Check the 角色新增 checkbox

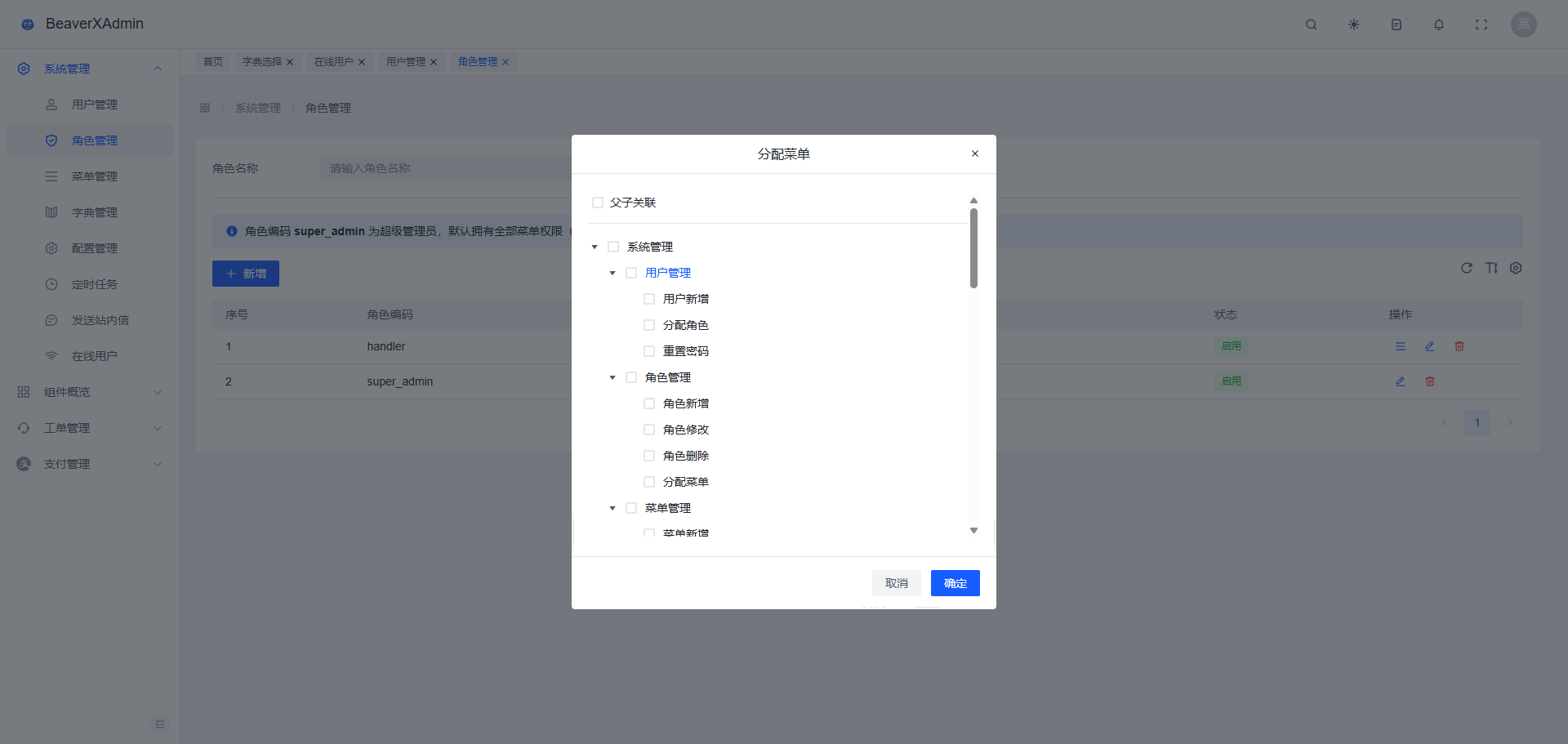pos(649,403)
